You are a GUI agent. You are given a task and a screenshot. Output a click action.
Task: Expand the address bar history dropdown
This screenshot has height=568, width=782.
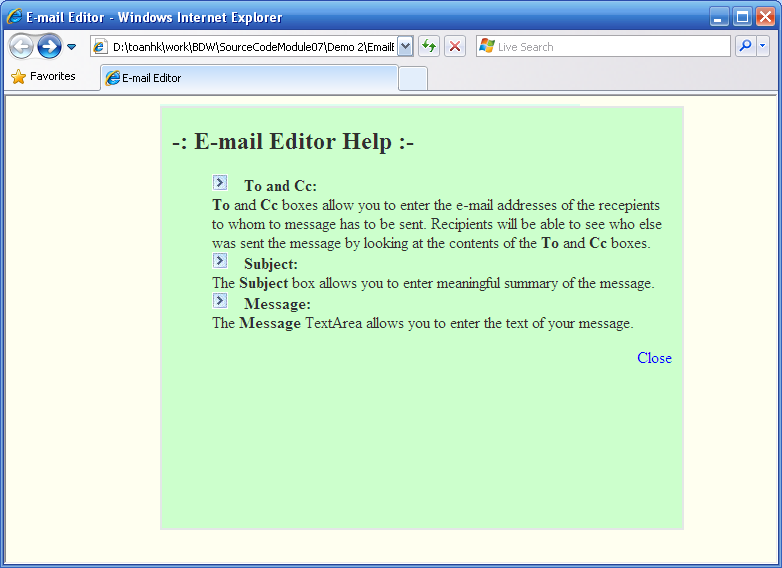point(405,47)
